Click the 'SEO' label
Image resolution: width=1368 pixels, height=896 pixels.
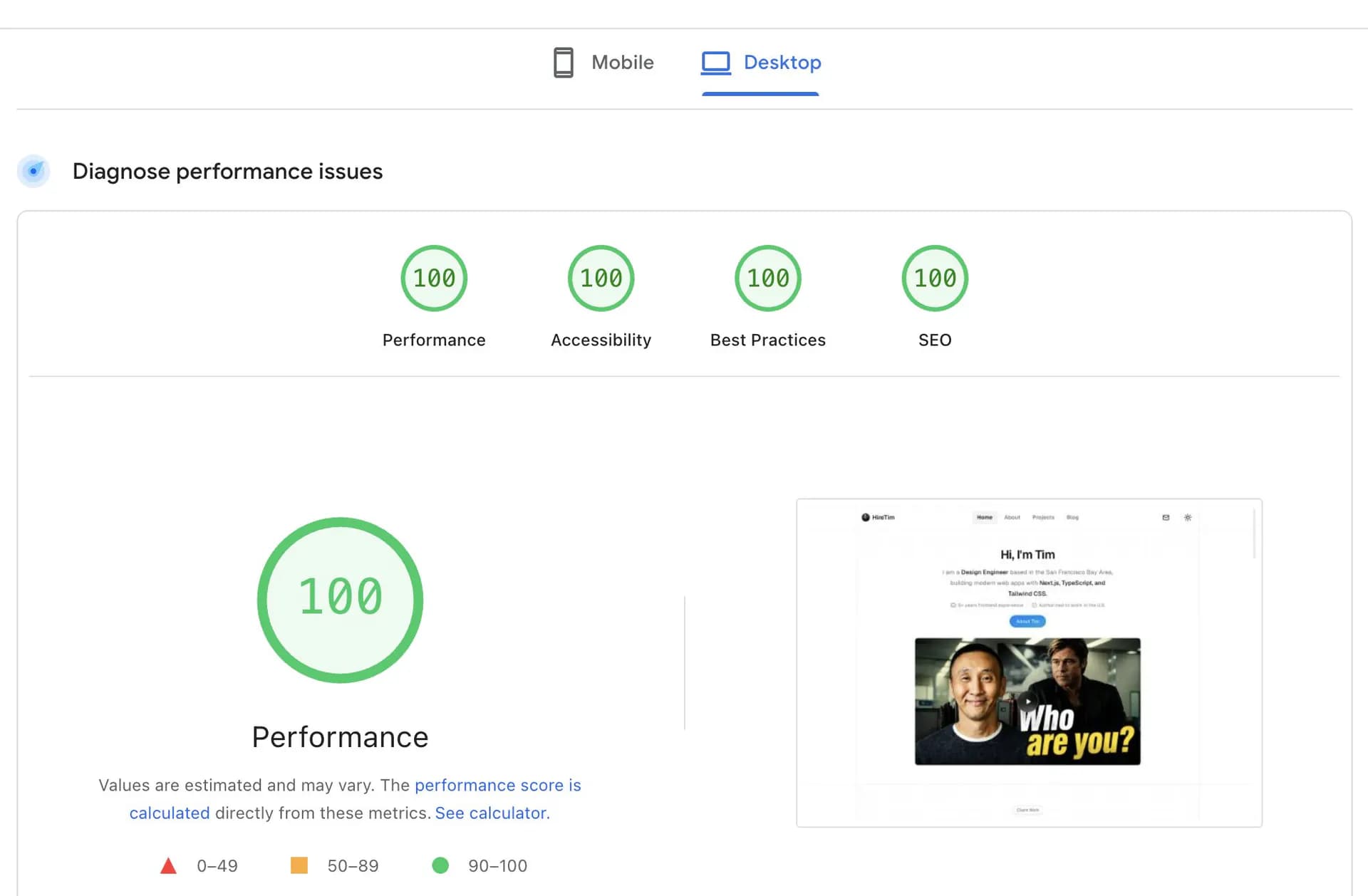(935, 340)
